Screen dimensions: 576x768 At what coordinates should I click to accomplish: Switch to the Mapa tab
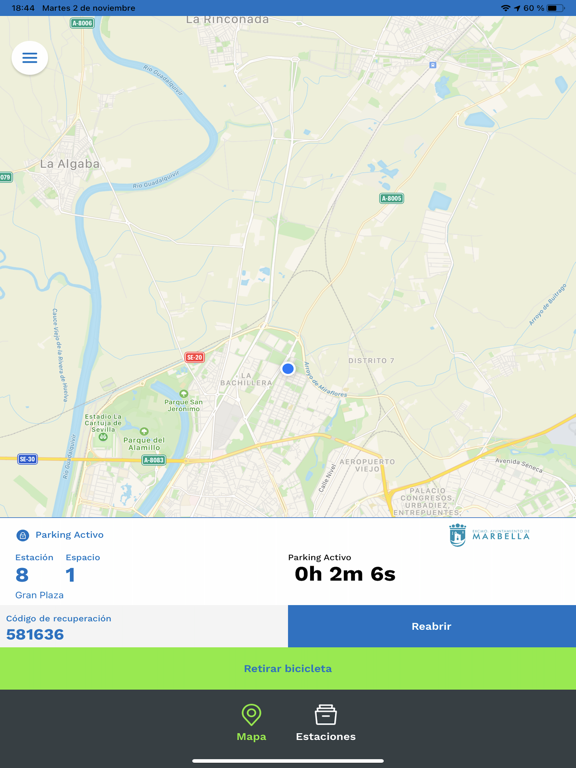(251, 723)
